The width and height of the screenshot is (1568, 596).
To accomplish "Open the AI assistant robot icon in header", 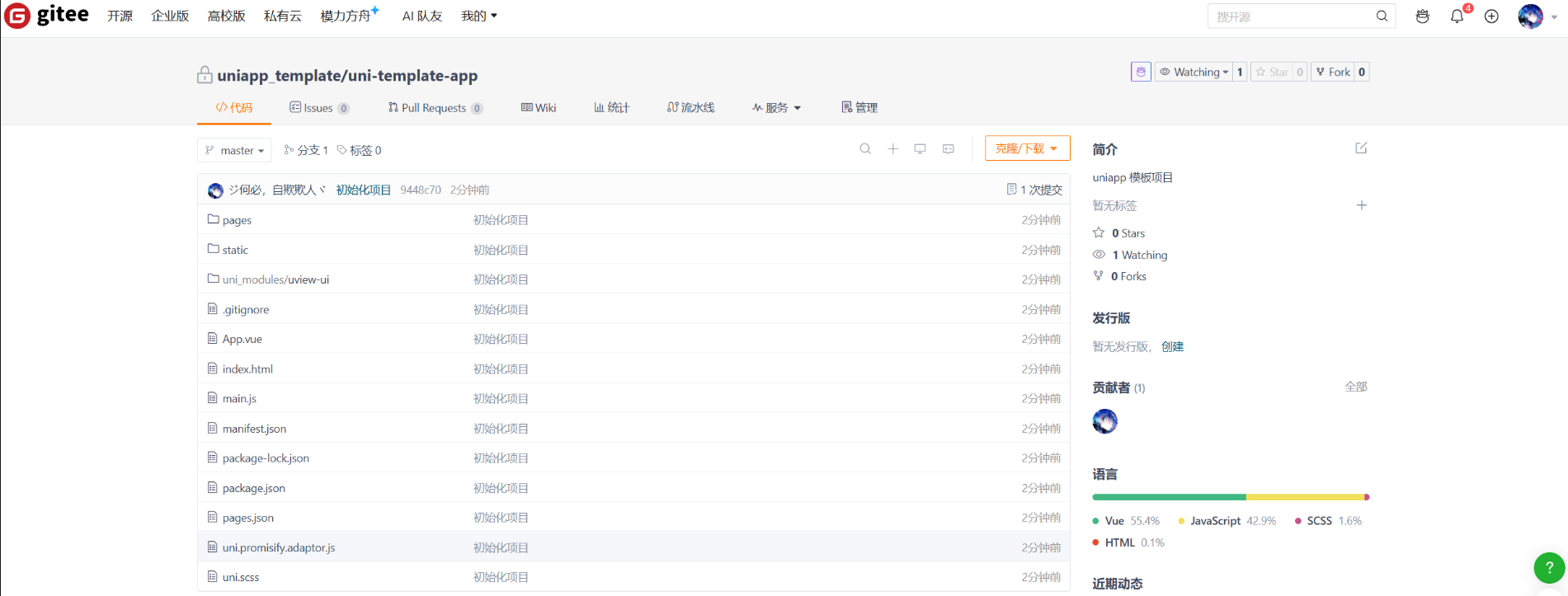I will click(x=1422, y=16).
